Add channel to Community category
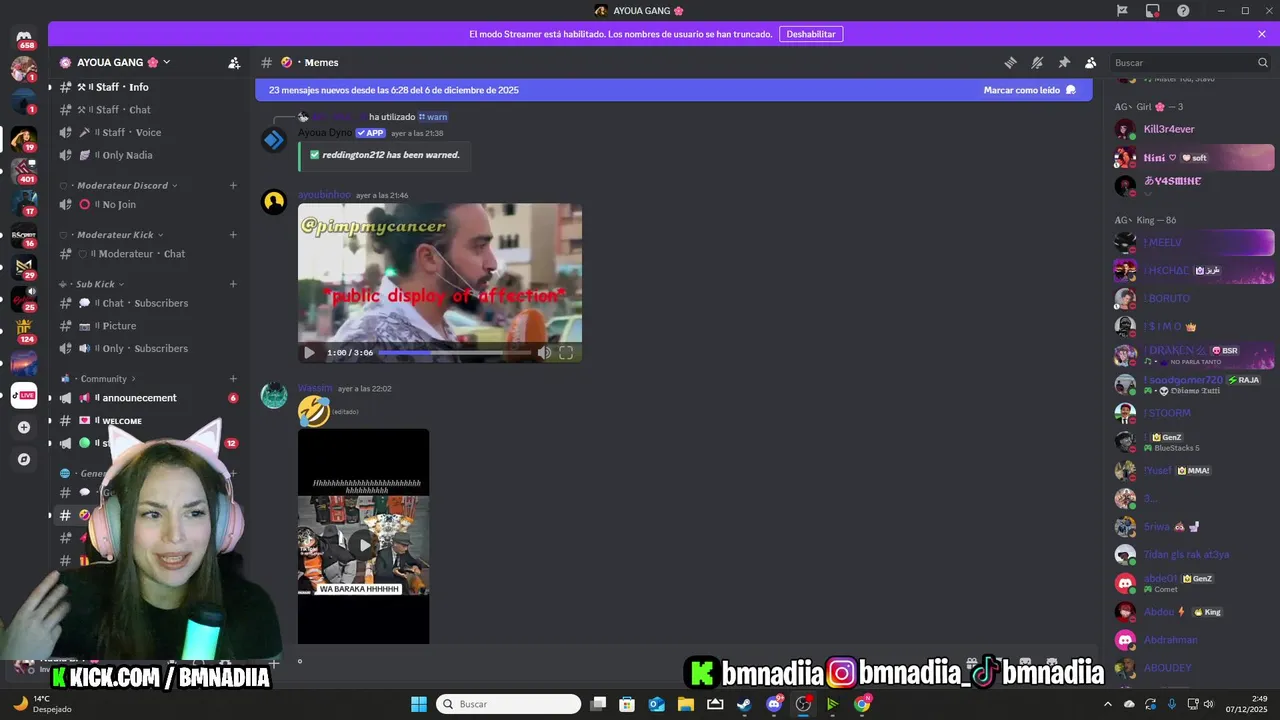 click(233, 379)
